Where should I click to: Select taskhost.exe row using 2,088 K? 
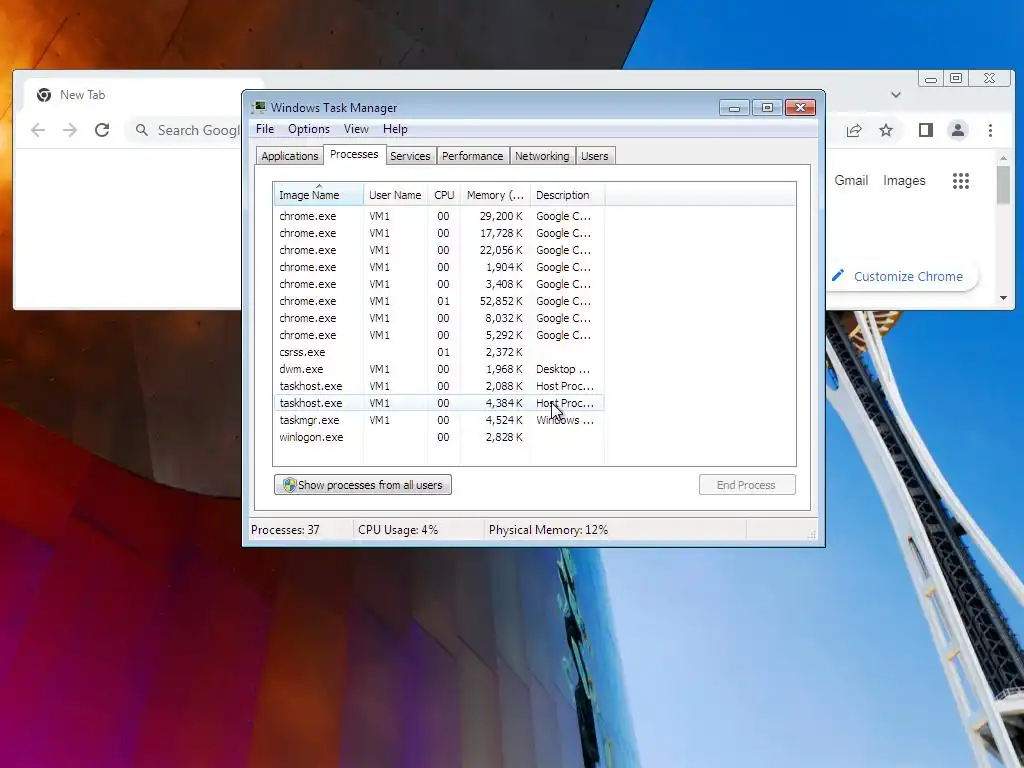coord(439,385)
